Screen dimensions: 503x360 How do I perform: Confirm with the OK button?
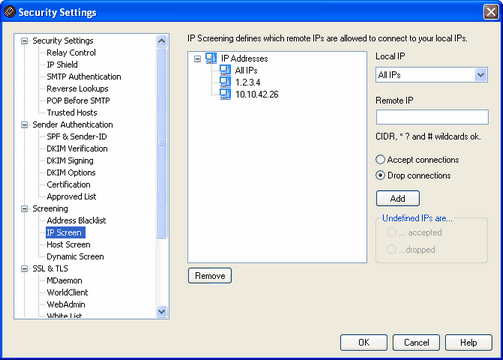(x=364, y=343)
